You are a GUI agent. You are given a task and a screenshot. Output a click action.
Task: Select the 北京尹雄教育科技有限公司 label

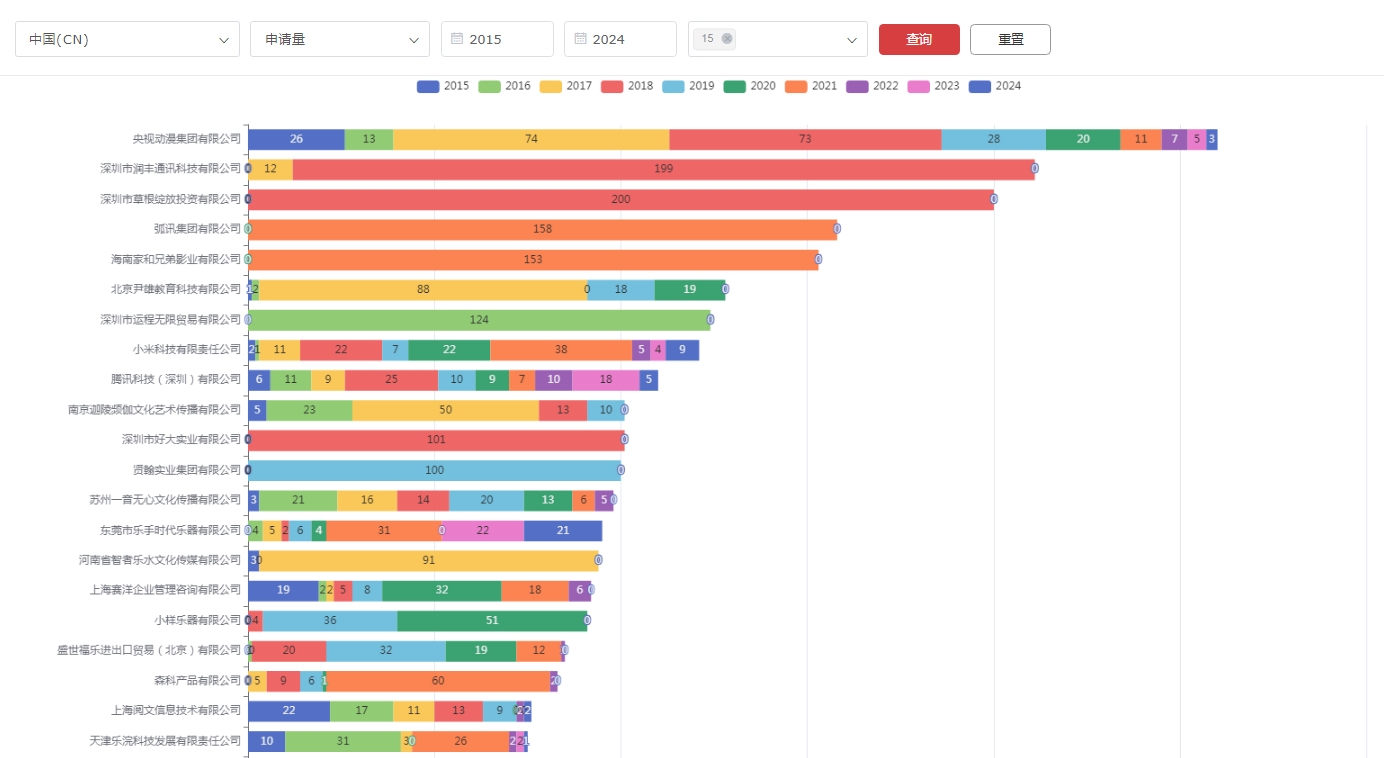point(176,289)
